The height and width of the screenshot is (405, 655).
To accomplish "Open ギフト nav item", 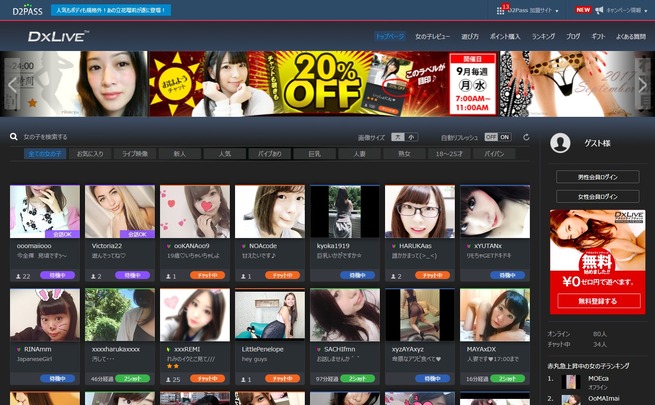I will click(x=598, y=37).
